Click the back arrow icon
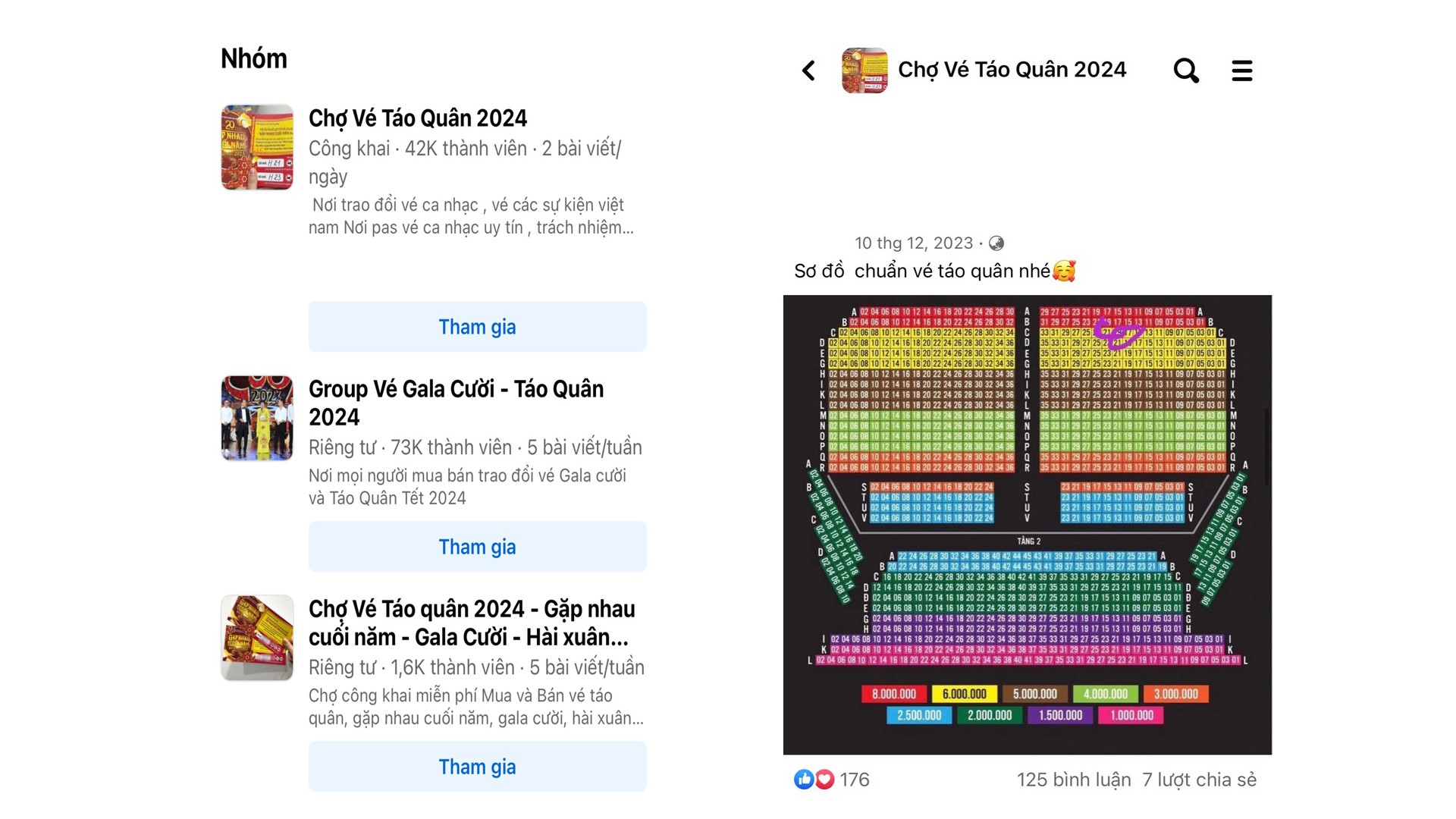Image resolution: width=1456 pixels, height=819 pixels. point(808,71)
